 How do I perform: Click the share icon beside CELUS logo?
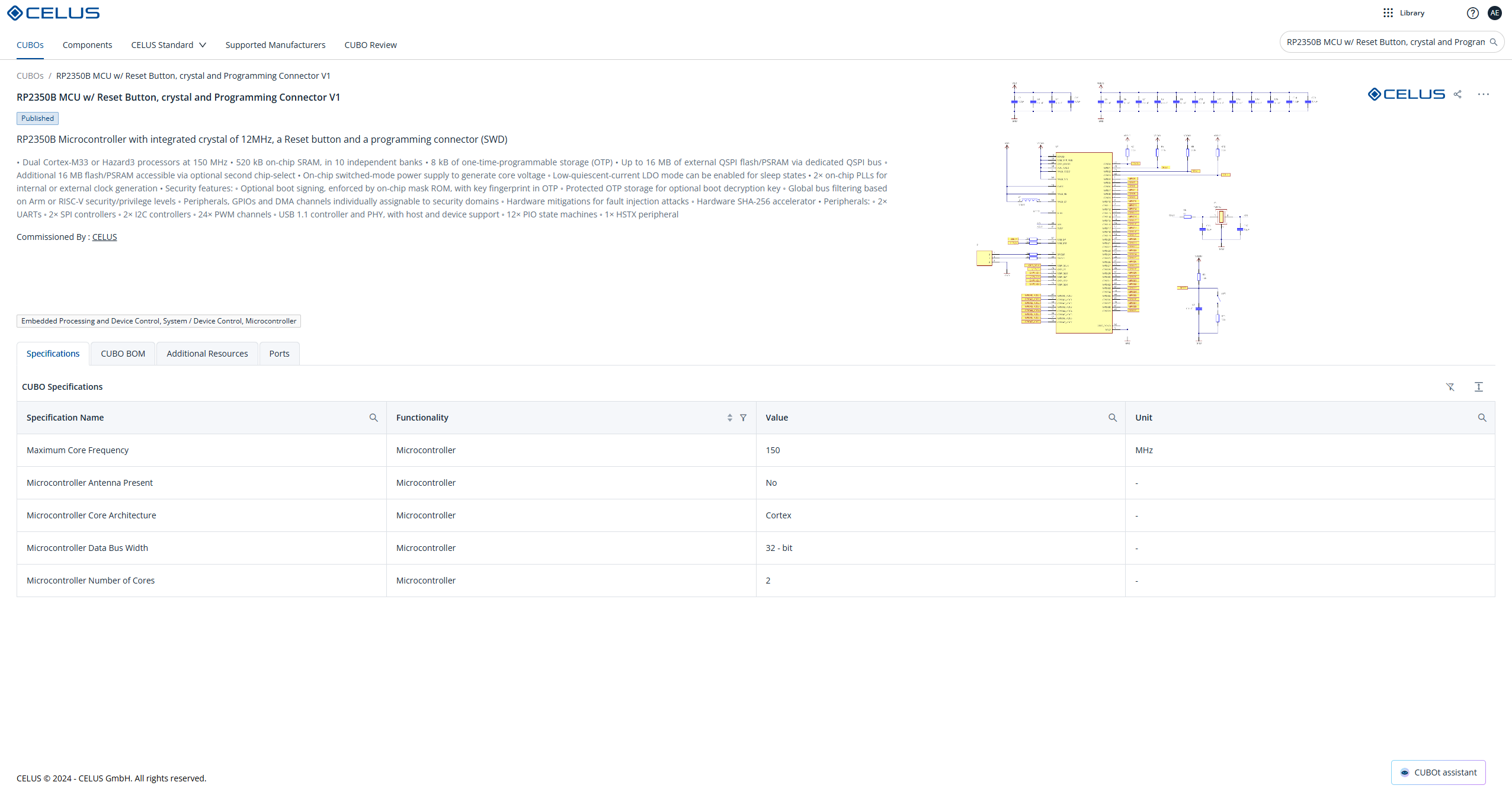[x=1457, y=94]
